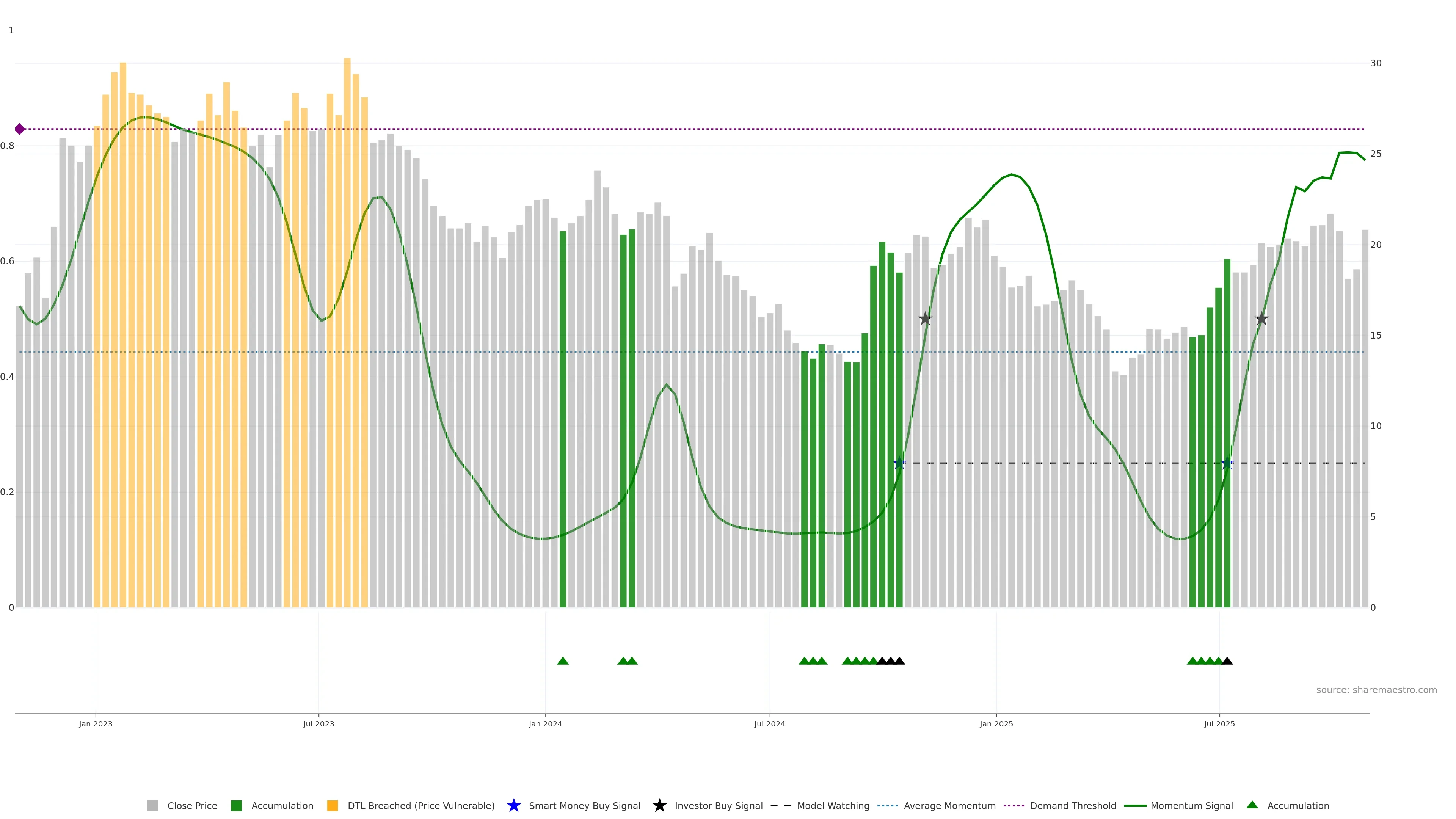Click the green triangle Accumulation legend icon
Viewport: 1456px width, 819px height.
(1252, 805)
